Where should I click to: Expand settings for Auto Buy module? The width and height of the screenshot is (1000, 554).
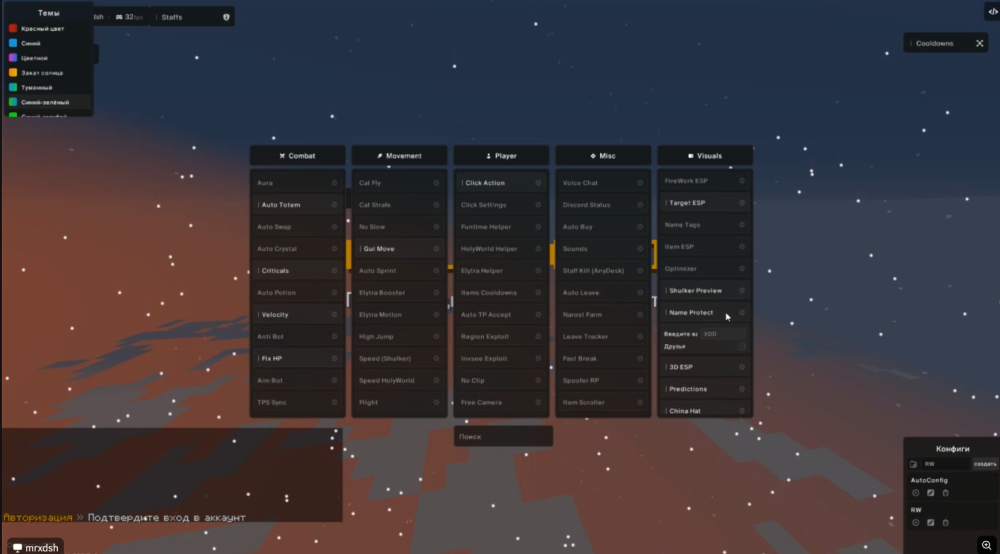point(640,227)
